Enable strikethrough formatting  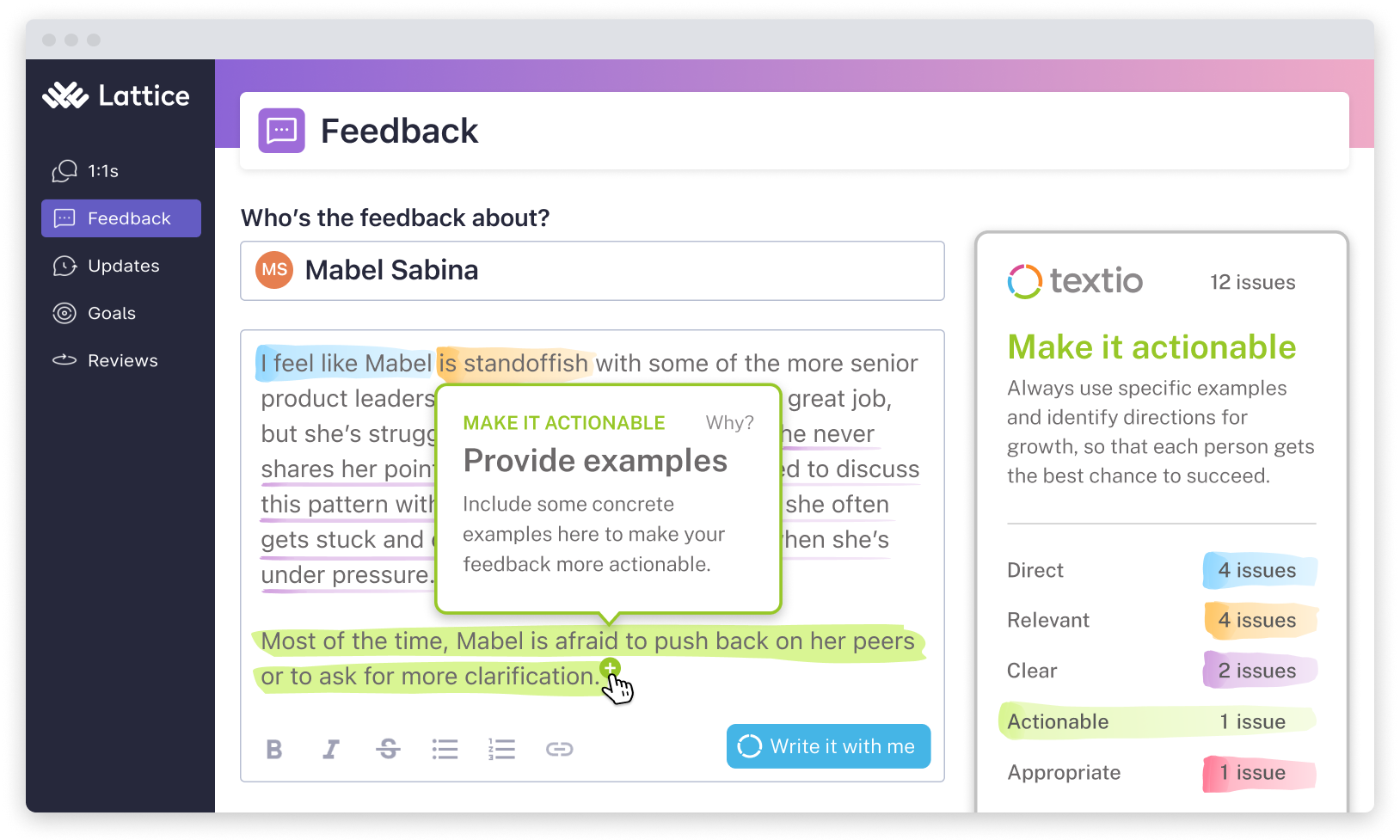pos(388,749)
